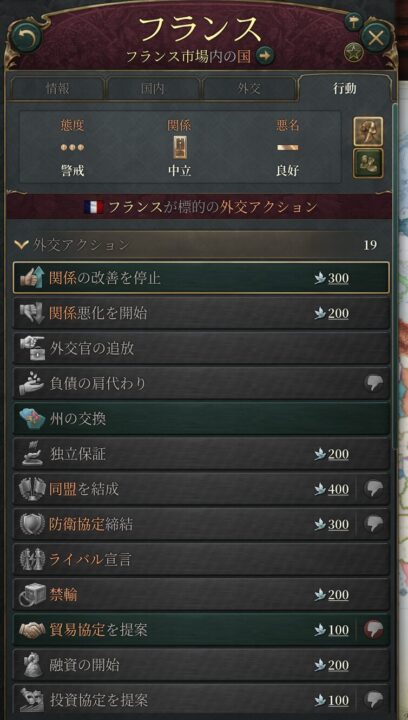Click the 関係 中立 indicator bar
This screenshot has width=408, height=720.
tap(179, 148)
